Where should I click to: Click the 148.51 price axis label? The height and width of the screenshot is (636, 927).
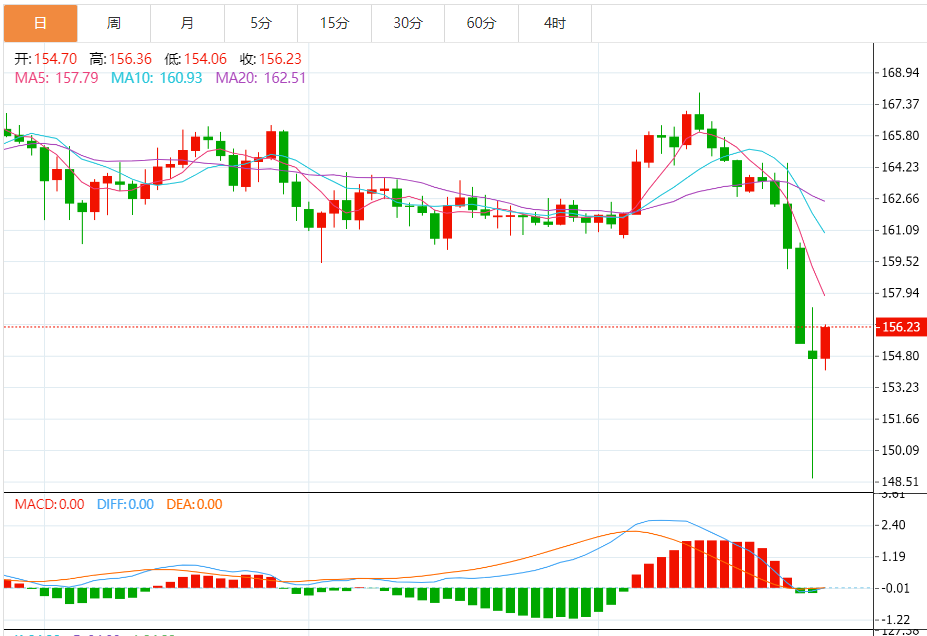click(x=900, y=482)
